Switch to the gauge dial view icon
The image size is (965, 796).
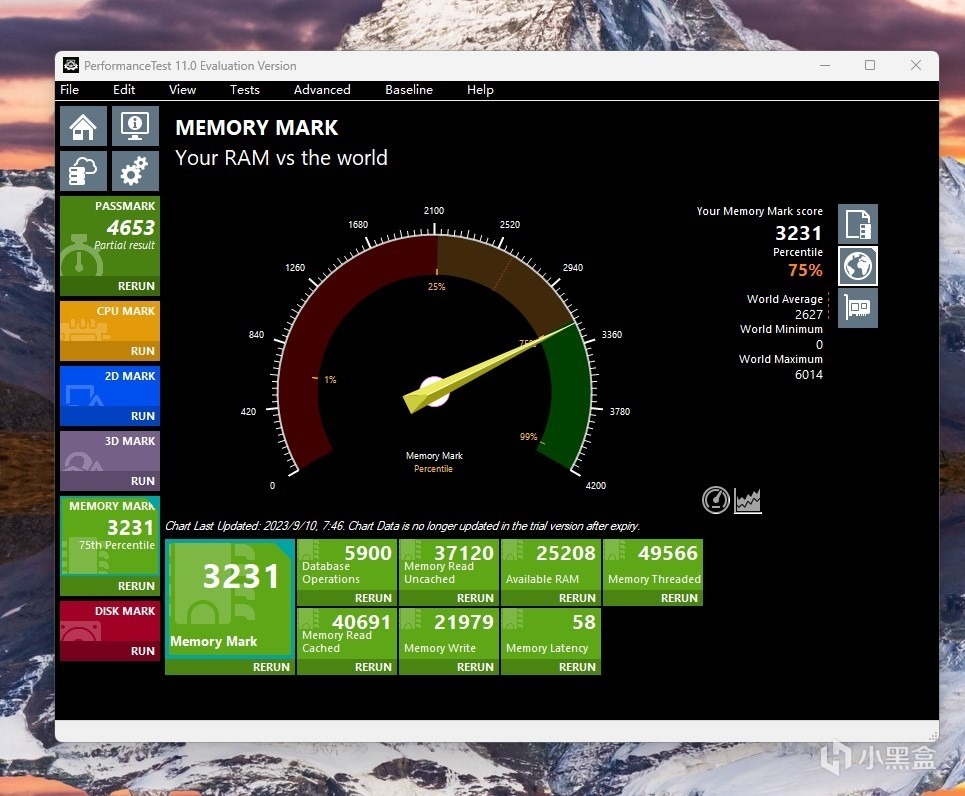tap(716, 500)
